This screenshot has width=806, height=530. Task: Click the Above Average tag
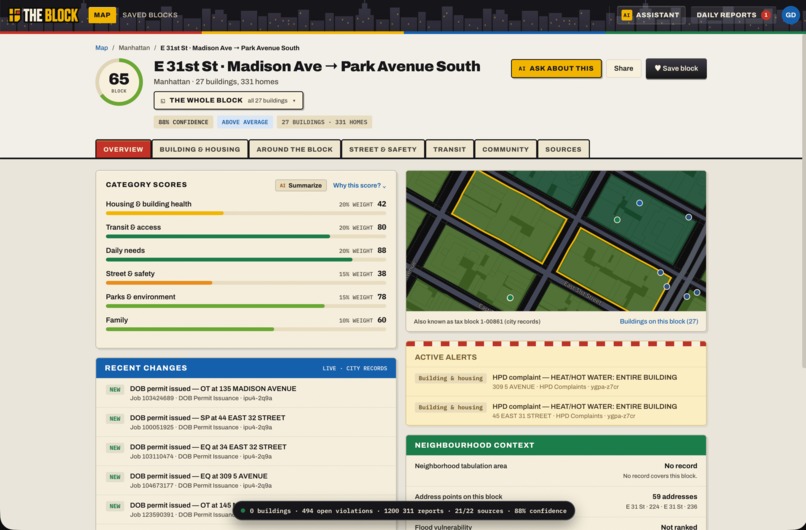coord(245,122)
